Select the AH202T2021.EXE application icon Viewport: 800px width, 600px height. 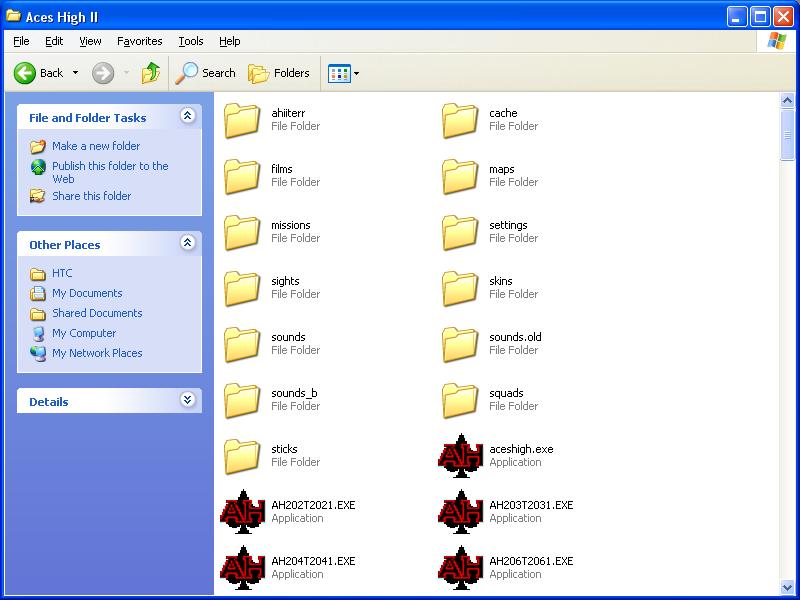tap(242, 512)
